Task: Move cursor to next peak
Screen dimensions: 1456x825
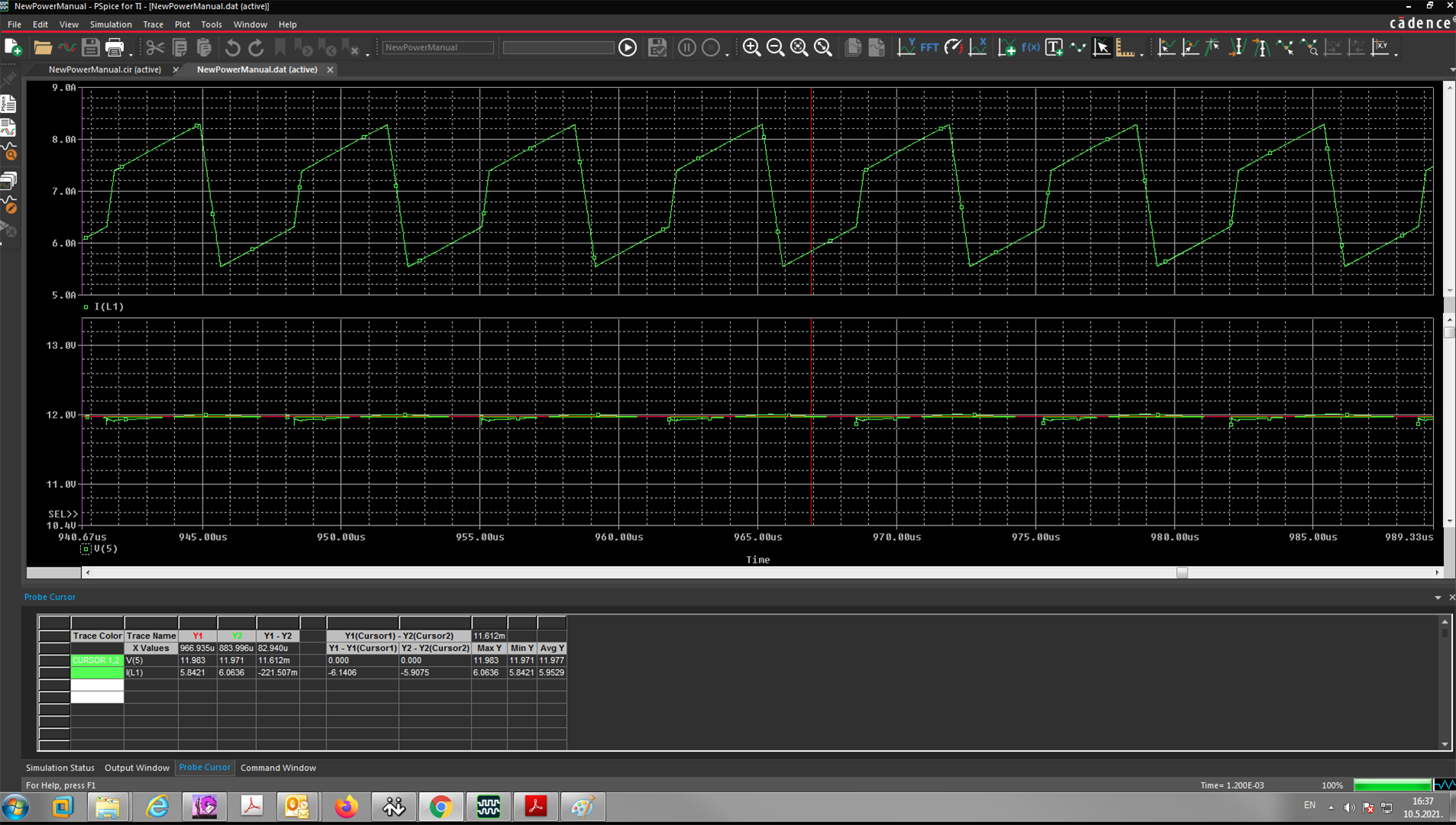Action: tap(1166, 47)
